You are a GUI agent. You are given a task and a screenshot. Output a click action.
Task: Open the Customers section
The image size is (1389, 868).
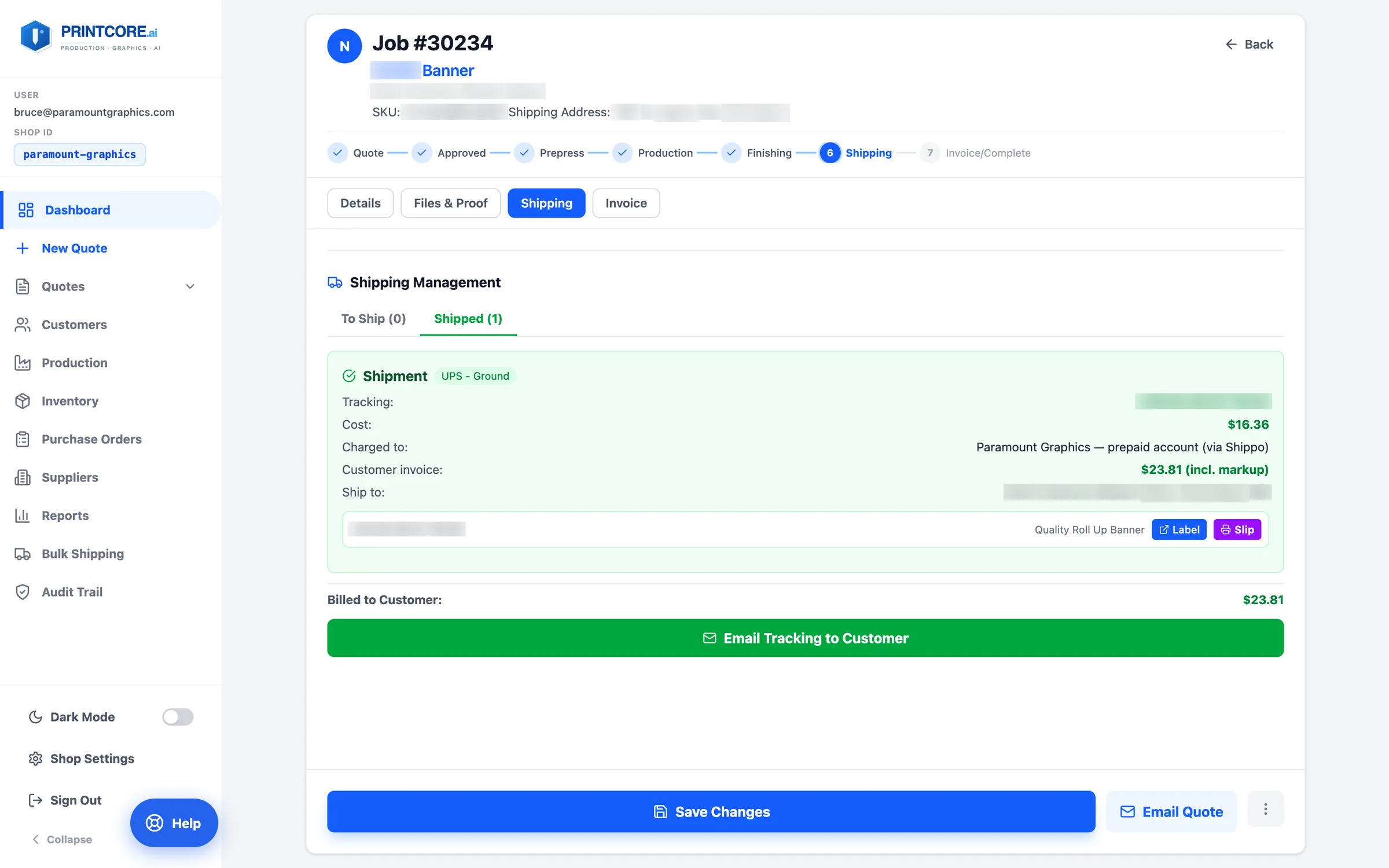[74, 325]
